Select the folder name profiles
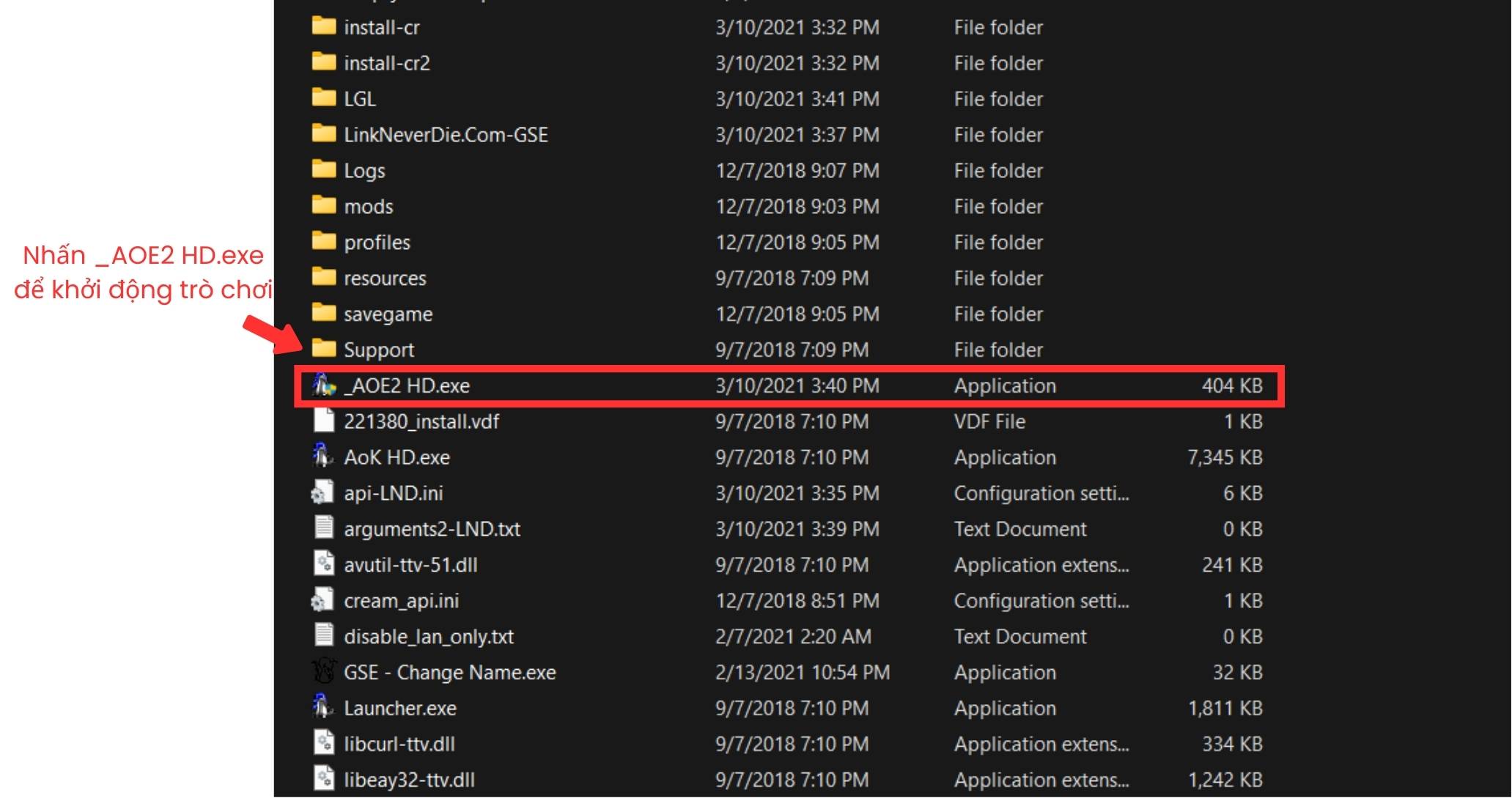Screen dimensions: 1512x798 (x=377, y=243)
